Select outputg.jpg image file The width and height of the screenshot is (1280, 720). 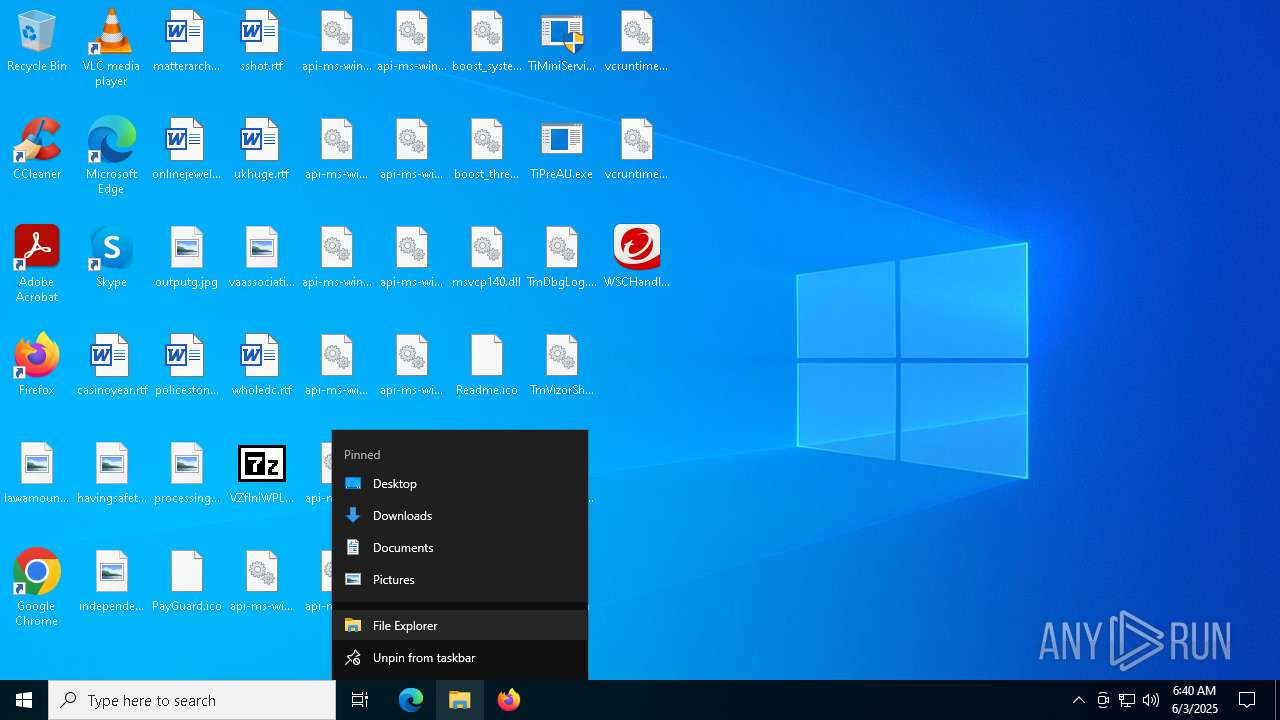[186, 257]
